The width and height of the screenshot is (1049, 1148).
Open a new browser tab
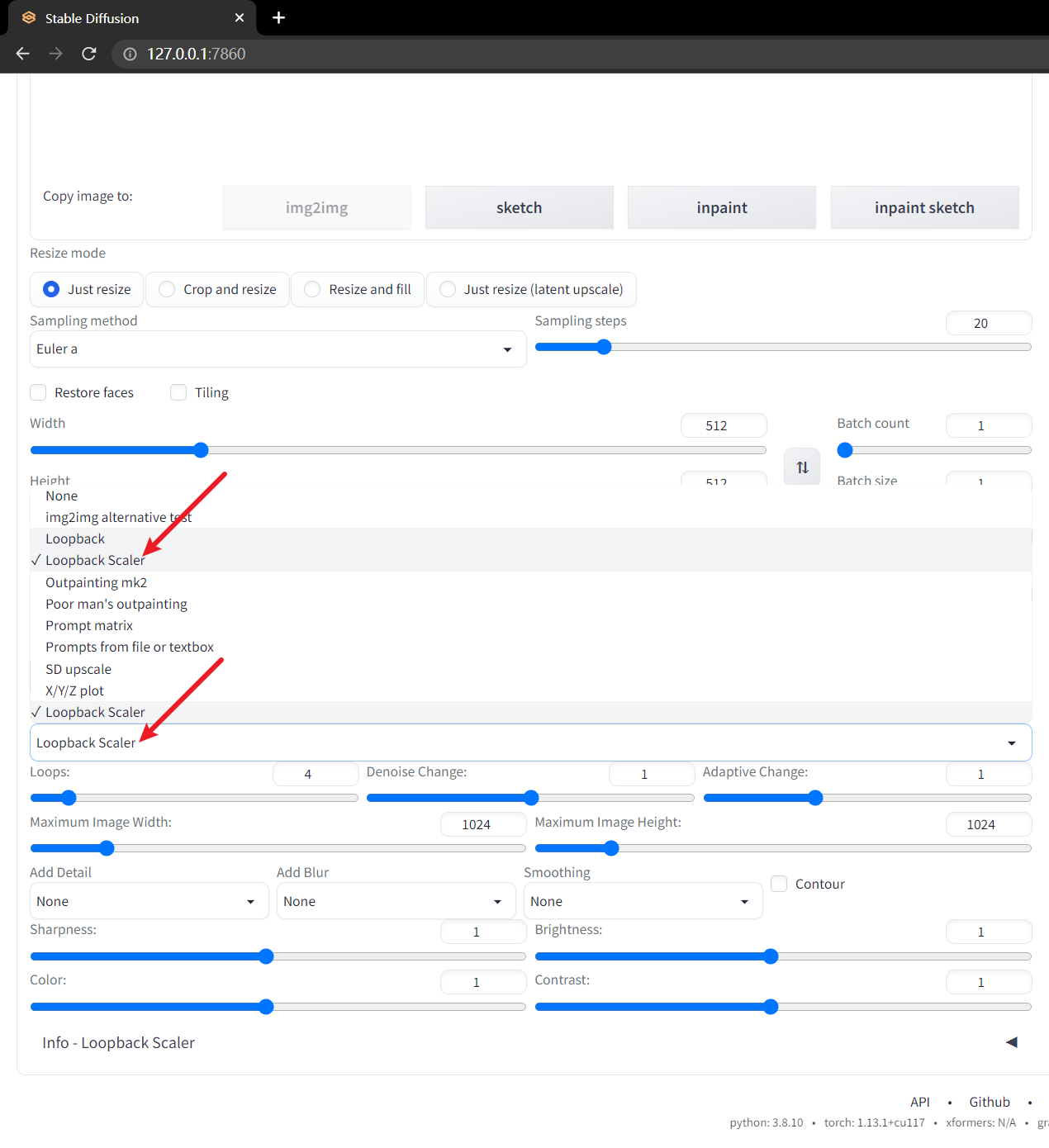(x=278, y=17)
